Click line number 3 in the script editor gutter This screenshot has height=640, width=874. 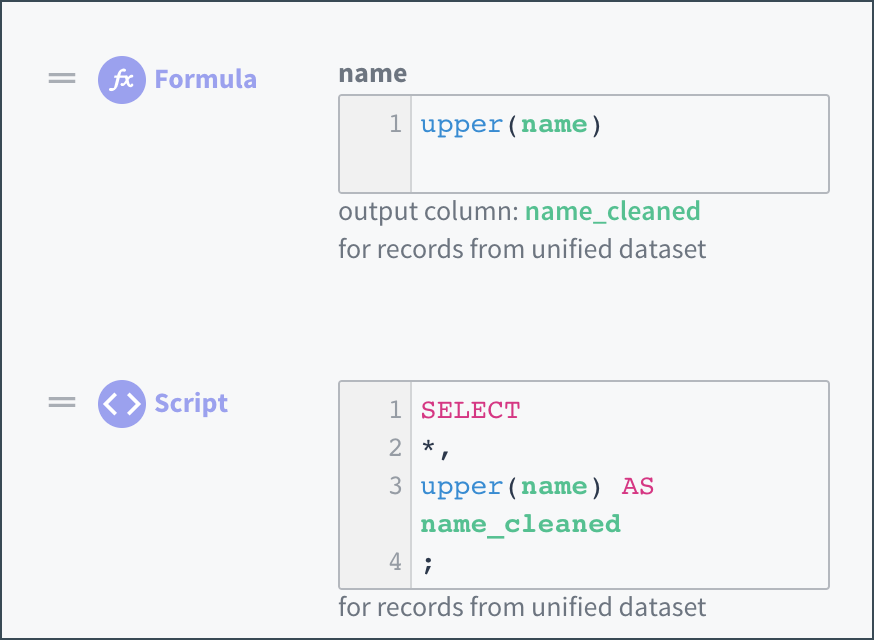pyautogui.click(x=395, y=486)
